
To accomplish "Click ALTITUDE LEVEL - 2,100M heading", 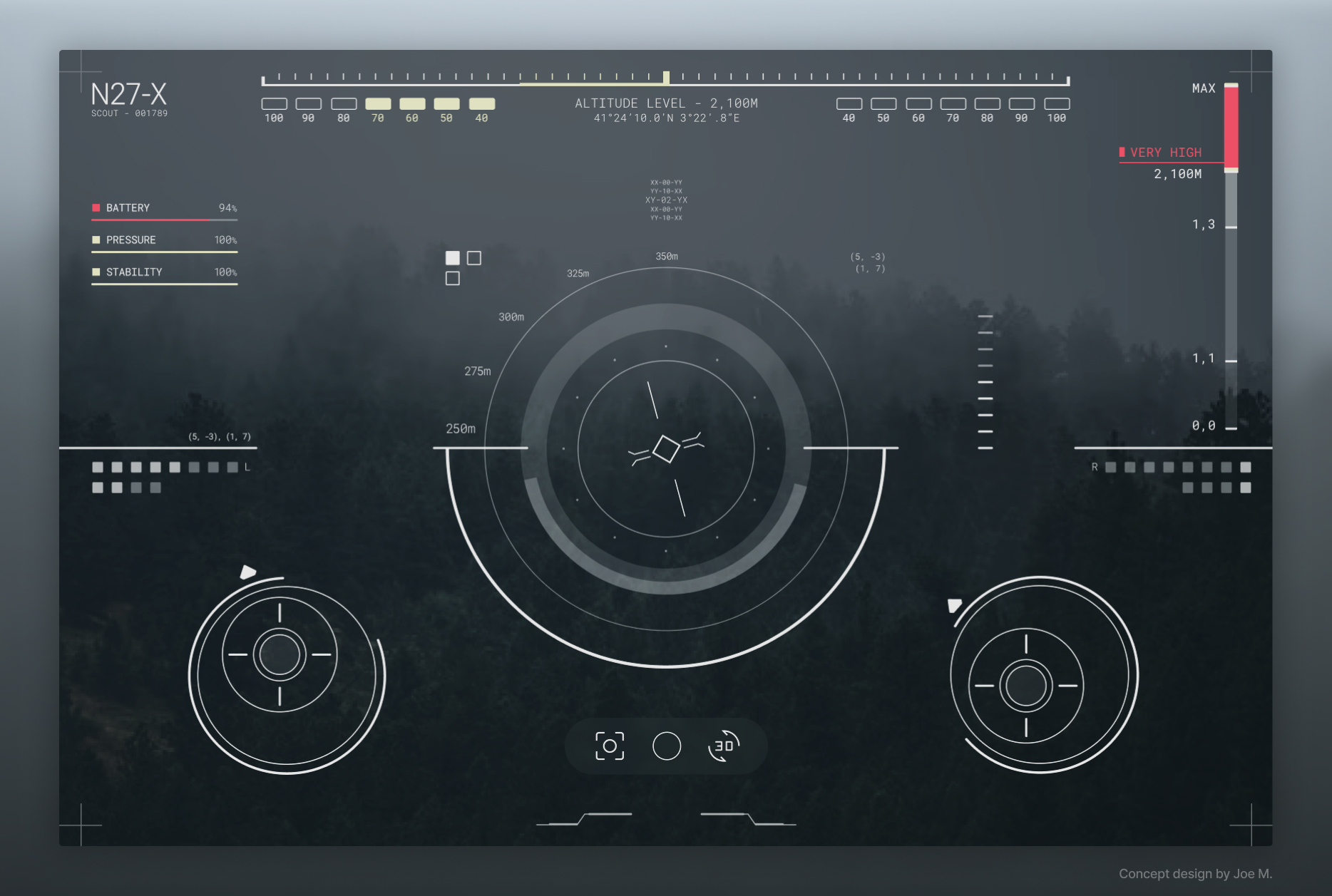I will (666, 103).
